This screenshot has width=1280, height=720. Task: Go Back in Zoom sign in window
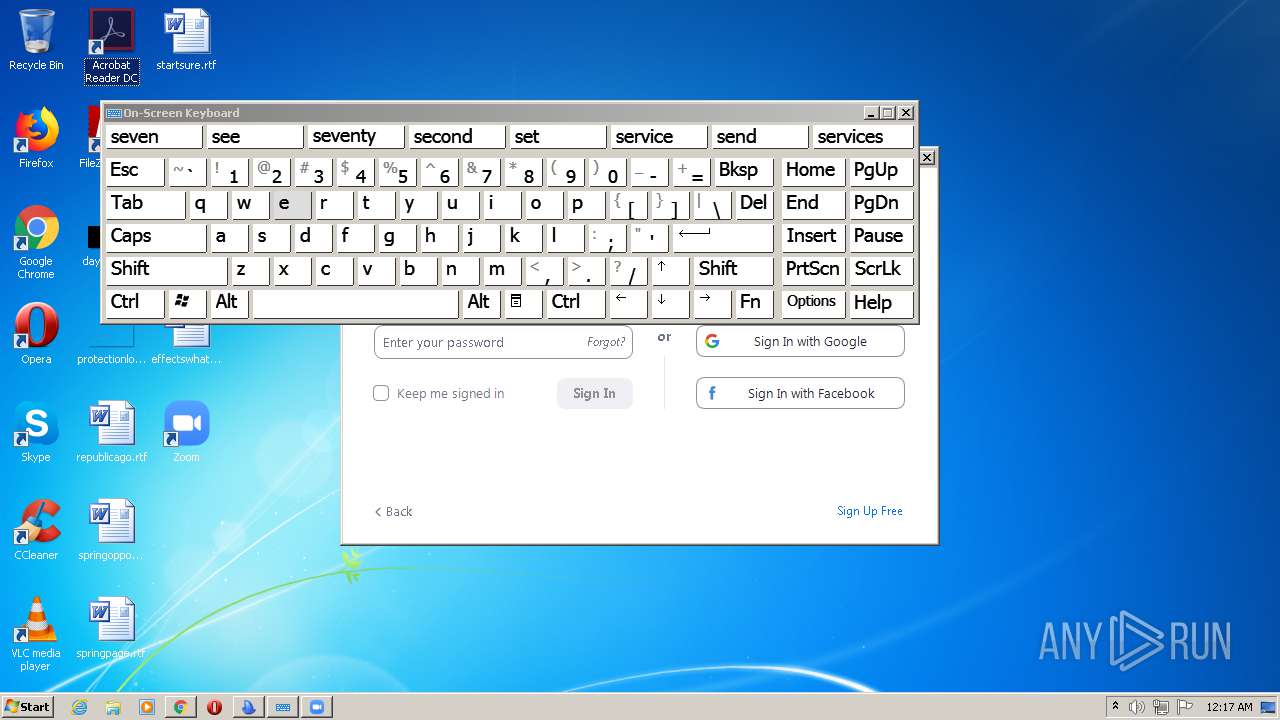tap(393, 511)
